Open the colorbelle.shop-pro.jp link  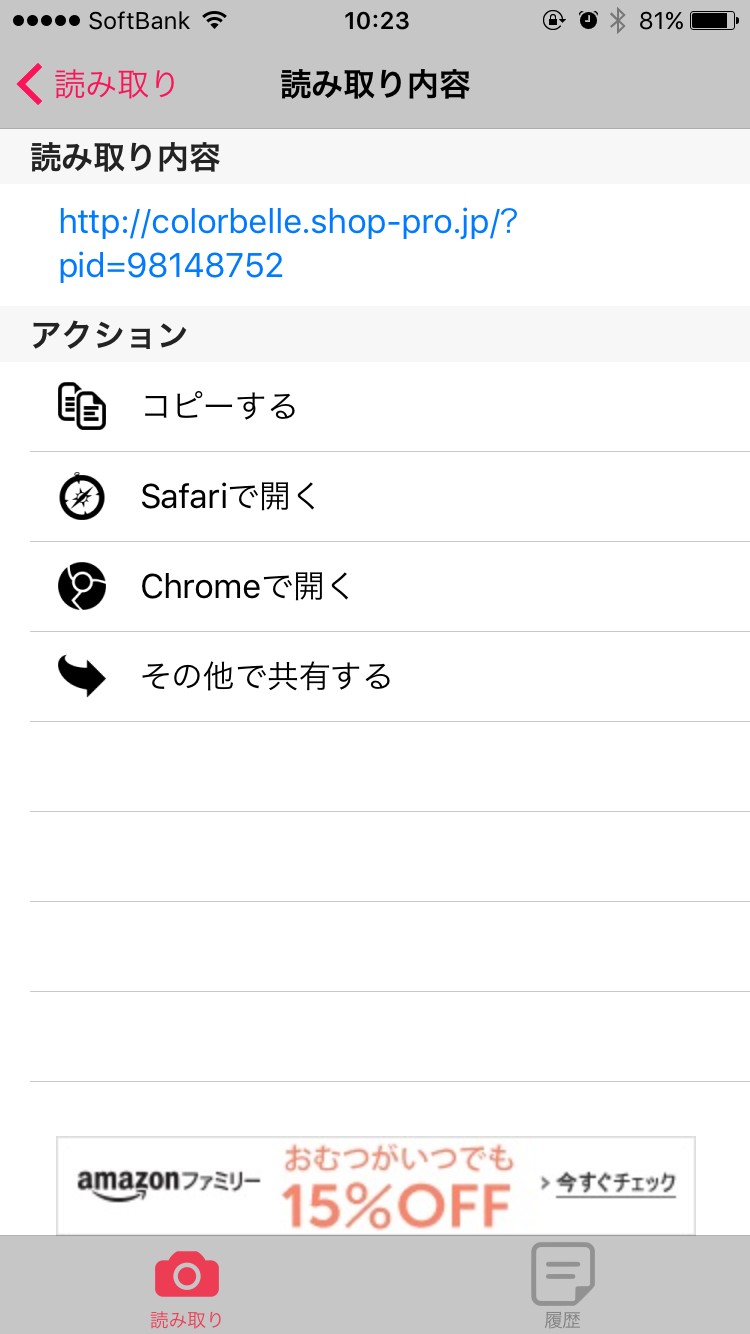(288, 243)
